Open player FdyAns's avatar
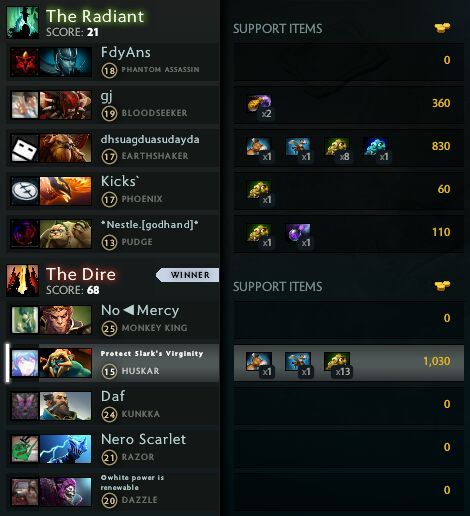This screenshot has height=516, width=470. click(24, 62)
